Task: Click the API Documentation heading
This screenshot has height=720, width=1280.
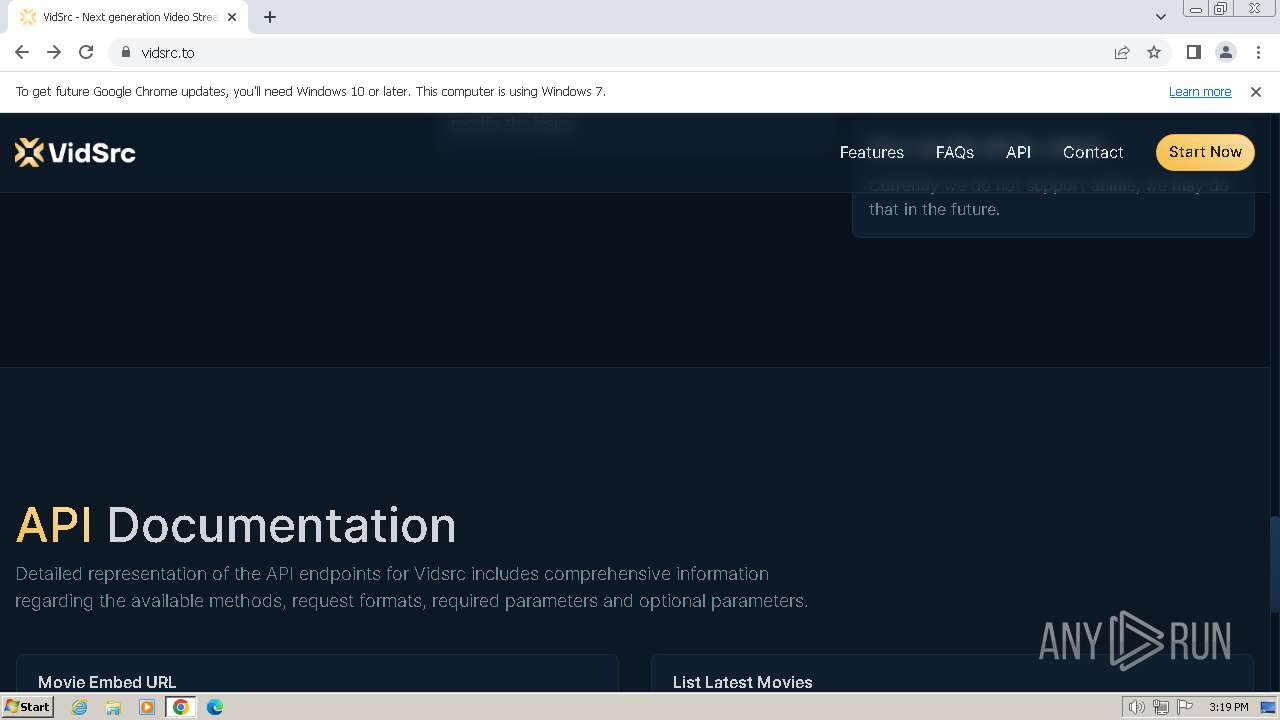Action: (236, 525)
